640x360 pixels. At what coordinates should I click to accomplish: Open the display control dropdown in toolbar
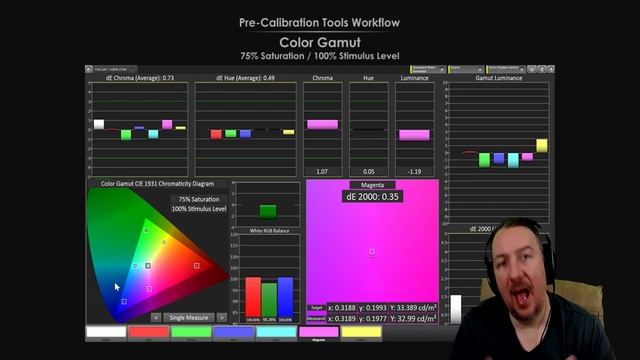pos(506,69)
